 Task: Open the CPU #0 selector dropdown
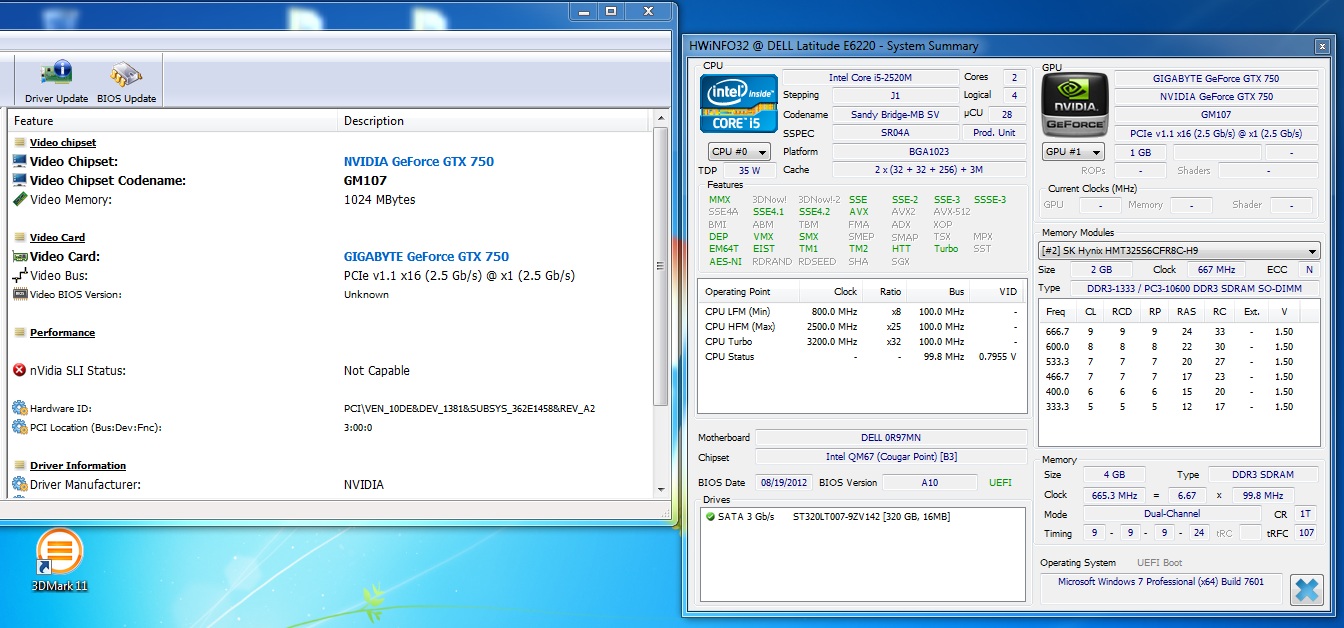739,152
